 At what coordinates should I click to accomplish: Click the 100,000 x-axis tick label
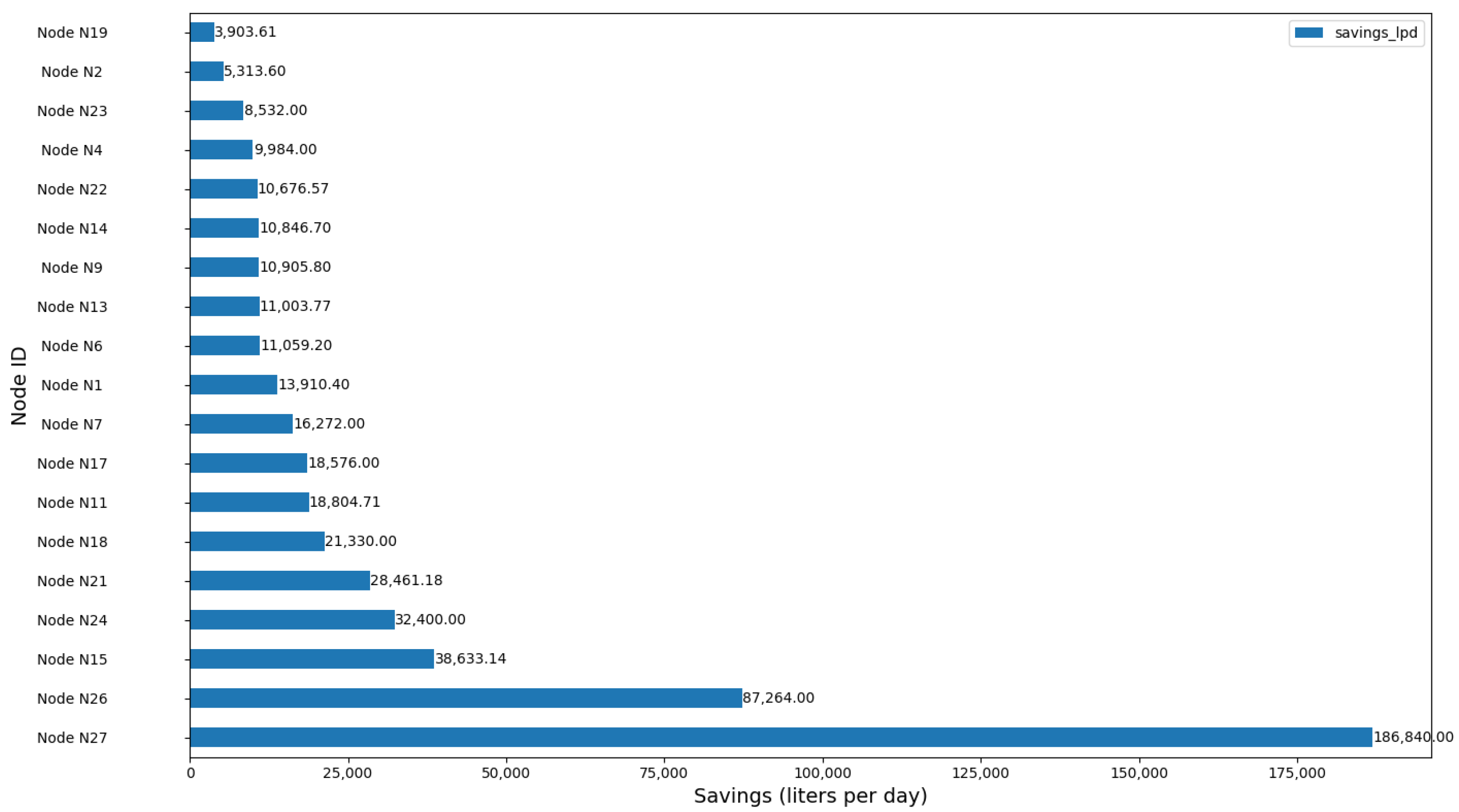pyautogui.click(x=822, y=773)
